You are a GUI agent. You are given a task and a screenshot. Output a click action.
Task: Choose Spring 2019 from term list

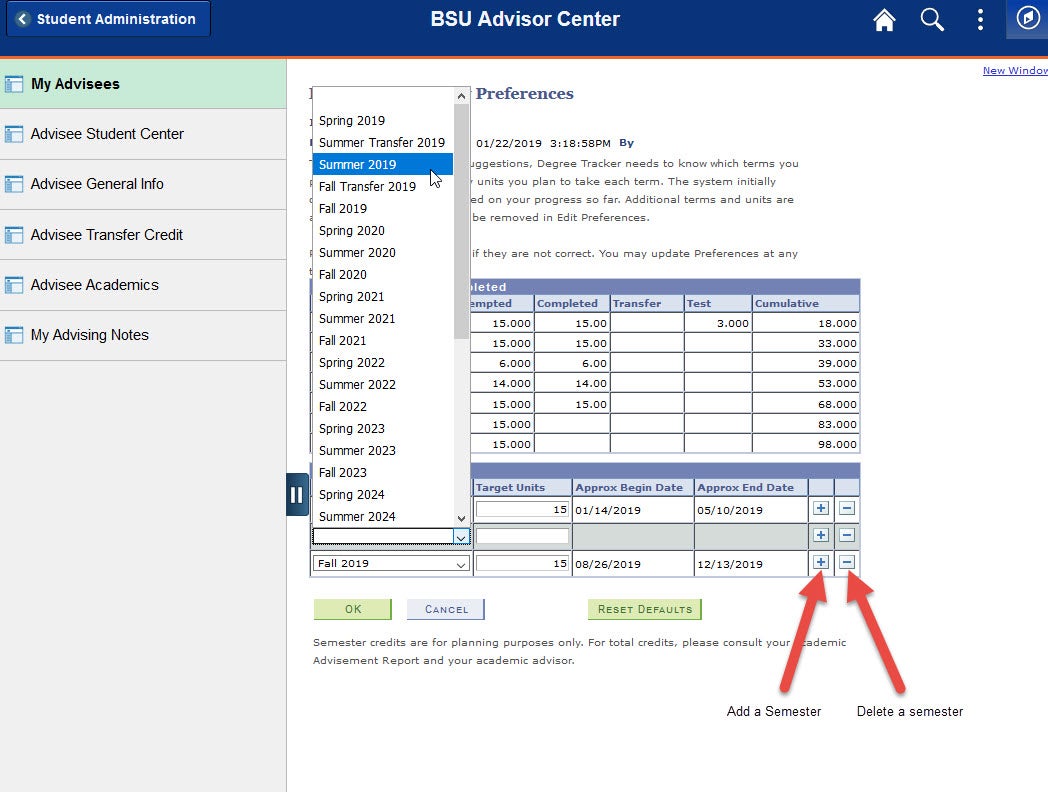(x=382, y=120)
